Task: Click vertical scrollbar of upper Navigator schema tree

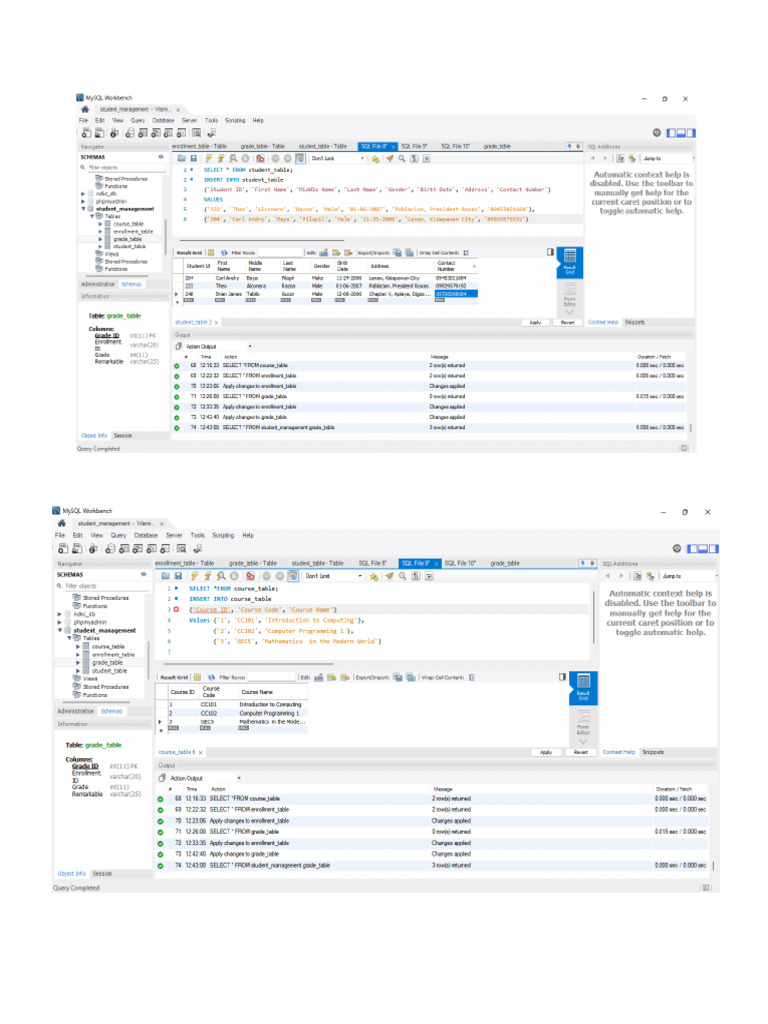Action: click(x=165, y=235)
